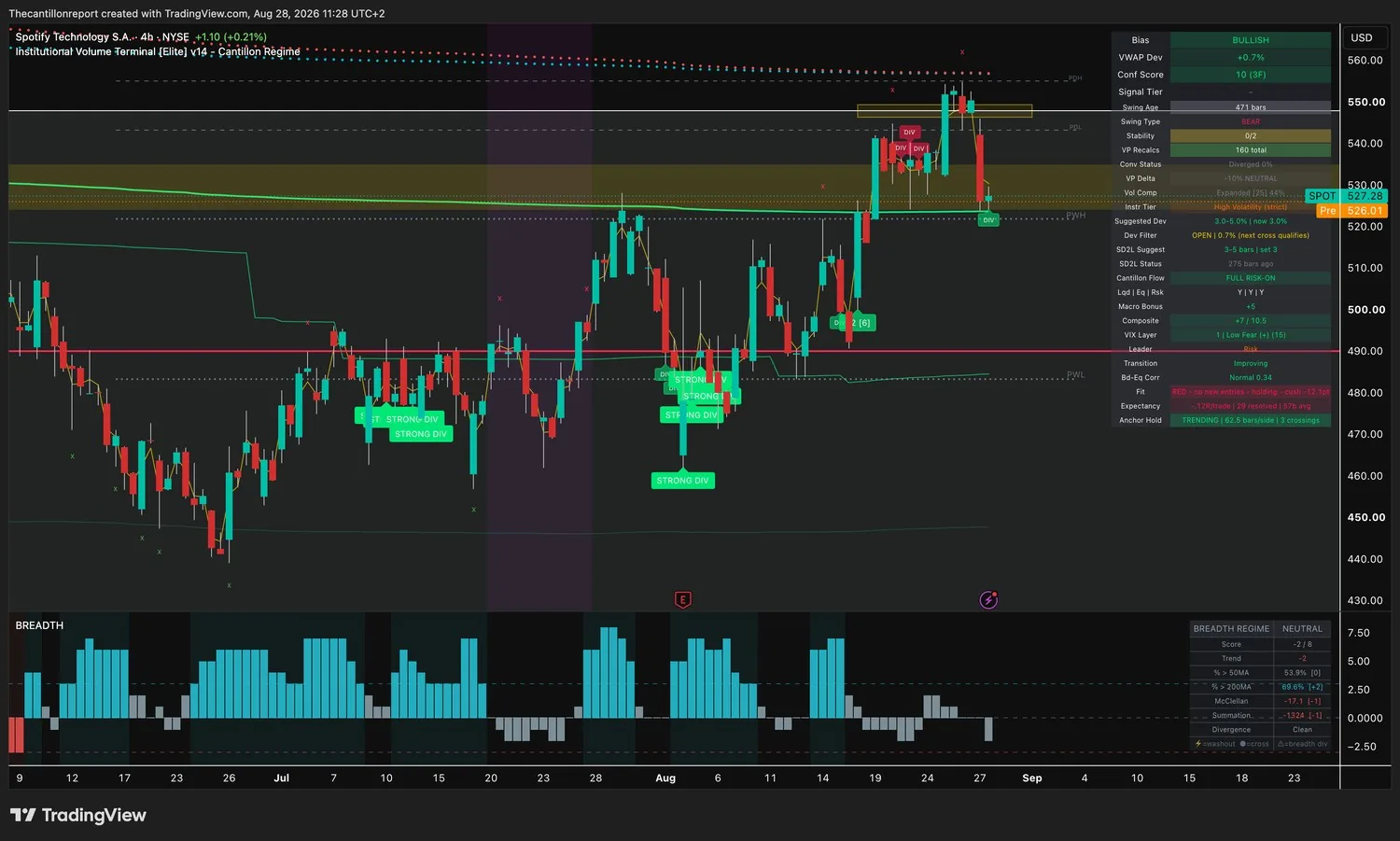Image resolution: width=1400 pixels, height=841 pixels.
Task: Click the 450.00 price axis label
Action: click(1365, 517)
